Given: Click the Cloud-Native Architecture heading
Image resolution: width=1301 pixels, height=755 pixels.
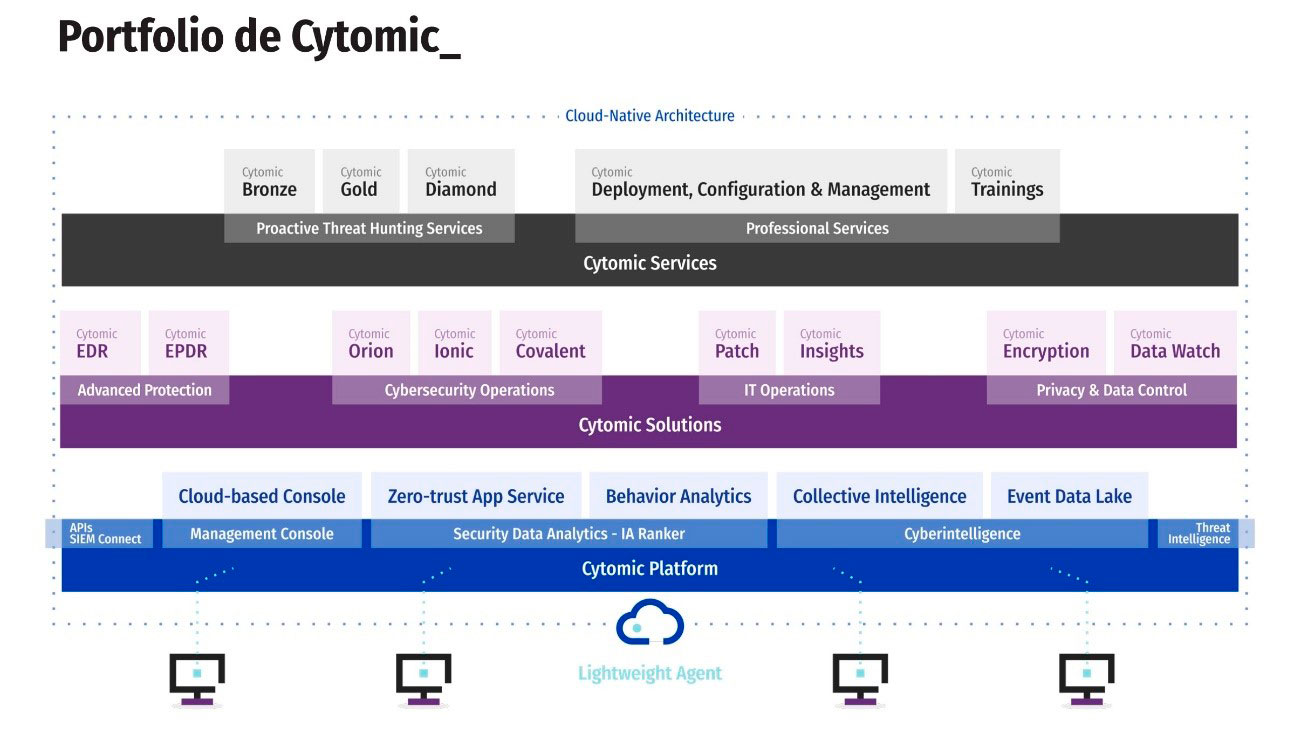Looking at the screenshot, I should pos(650,116).
